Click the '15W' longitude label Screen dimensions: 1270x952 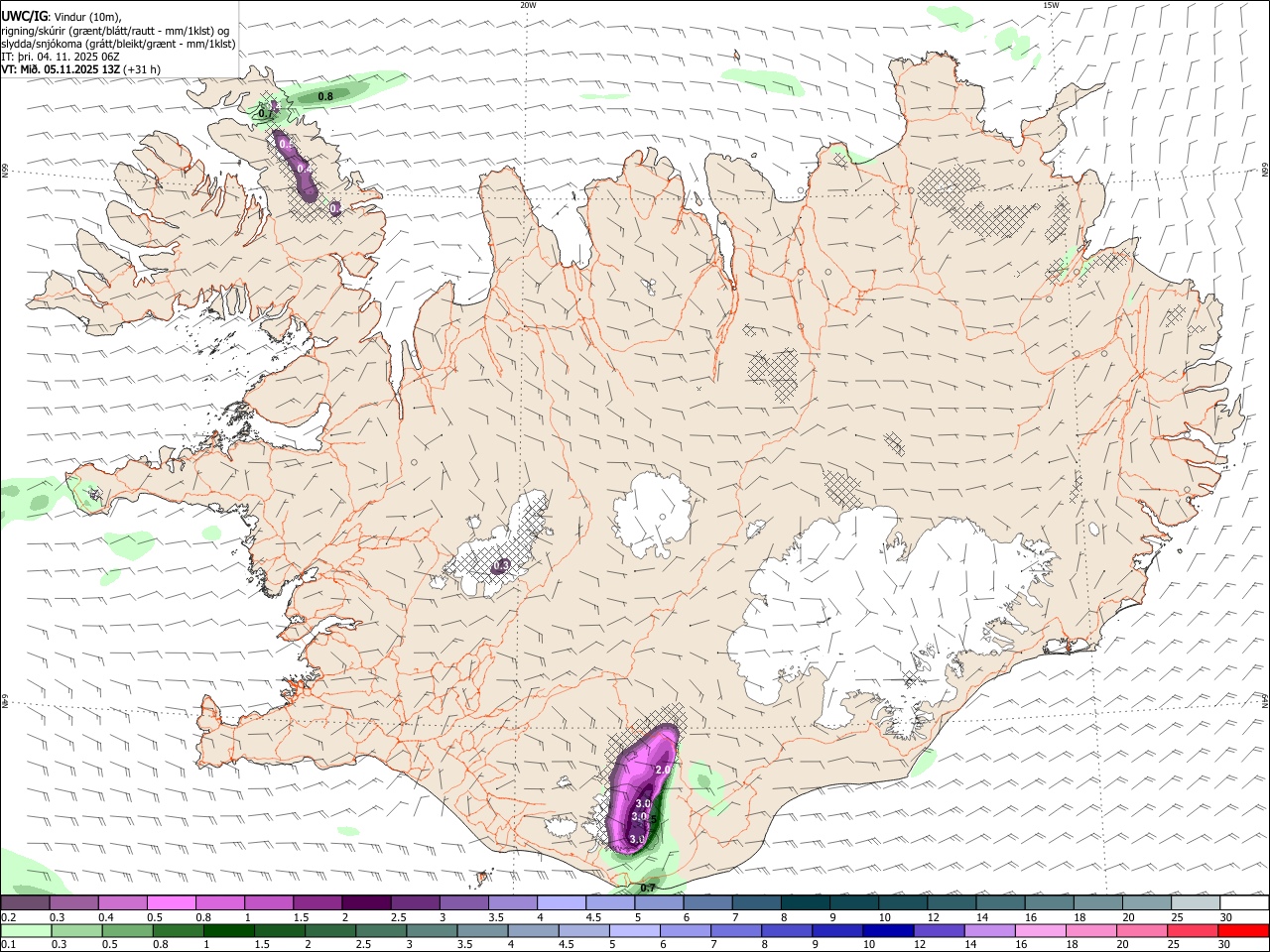point(1051,5)
